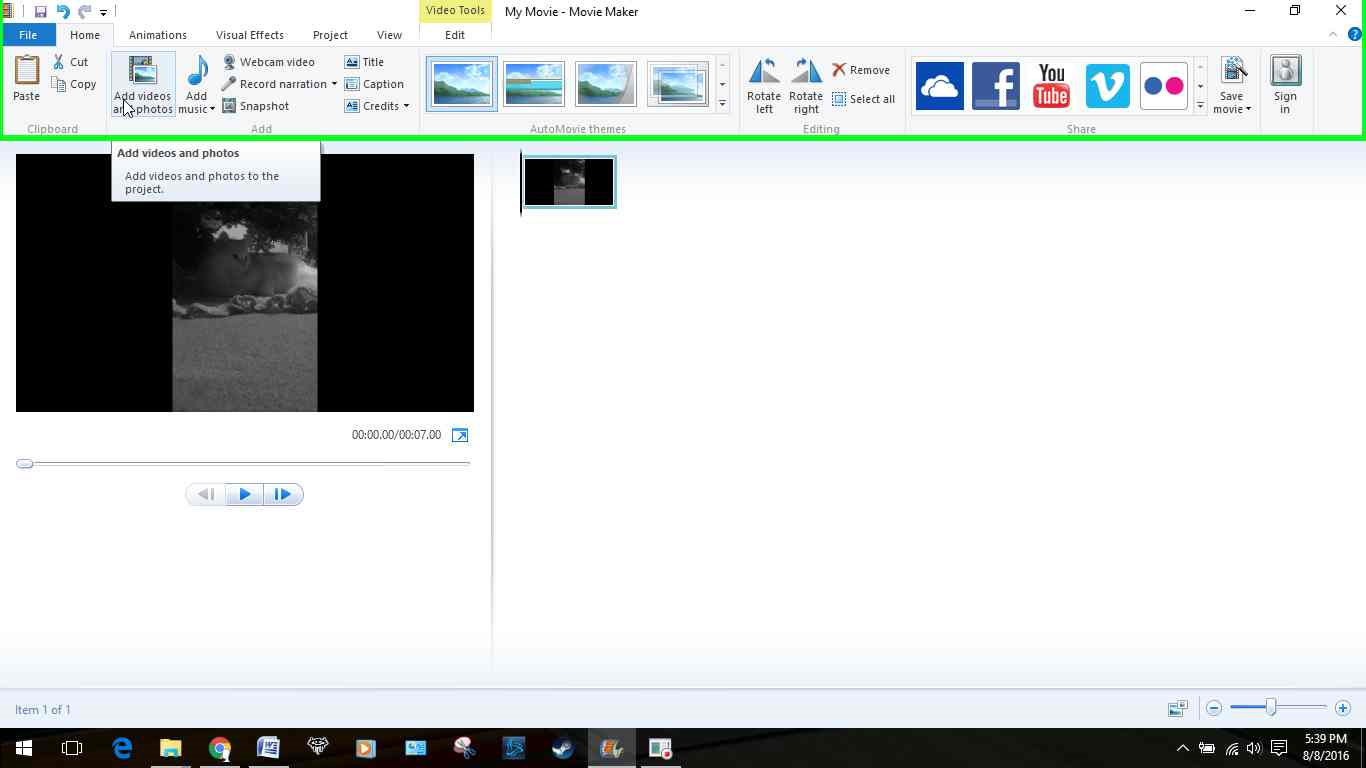Add Credits to the movie

coord(372,106)
